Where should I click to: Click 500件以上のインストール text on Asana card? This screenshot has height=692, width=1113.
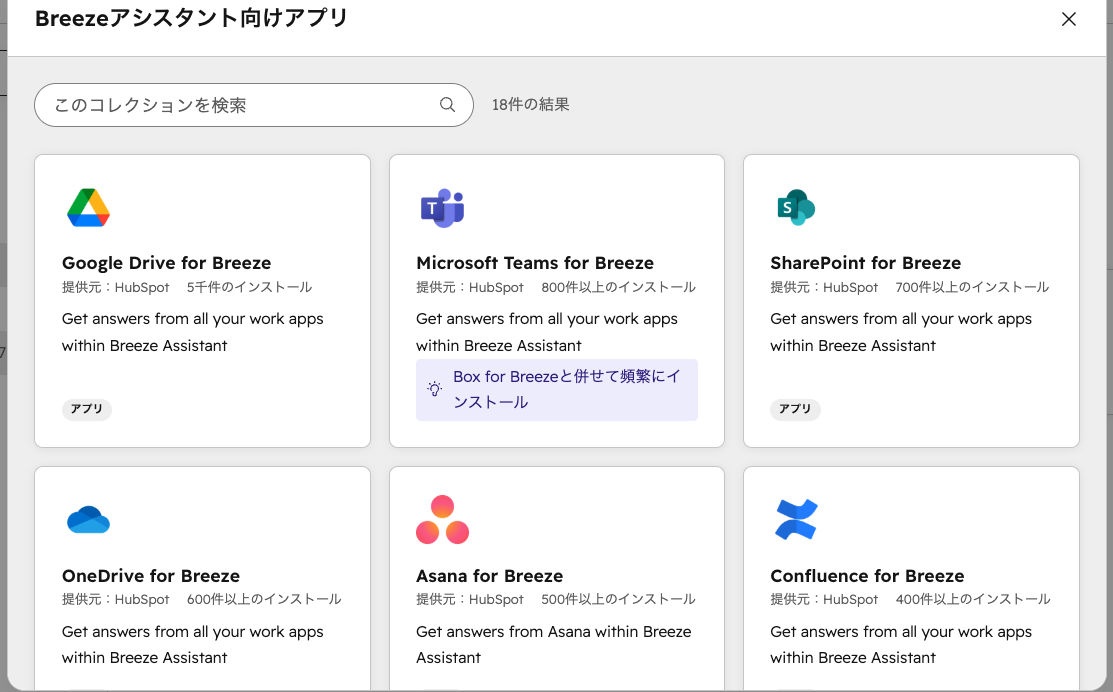pos(618,600)
